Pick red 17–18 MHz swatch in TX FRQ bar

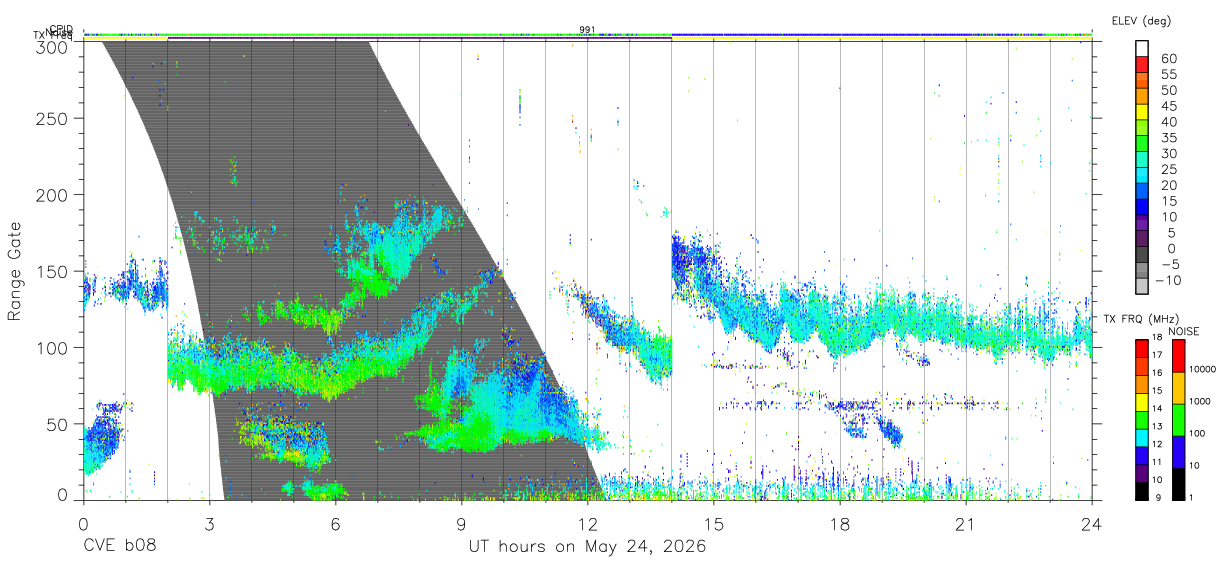(x=1141, y=348)
